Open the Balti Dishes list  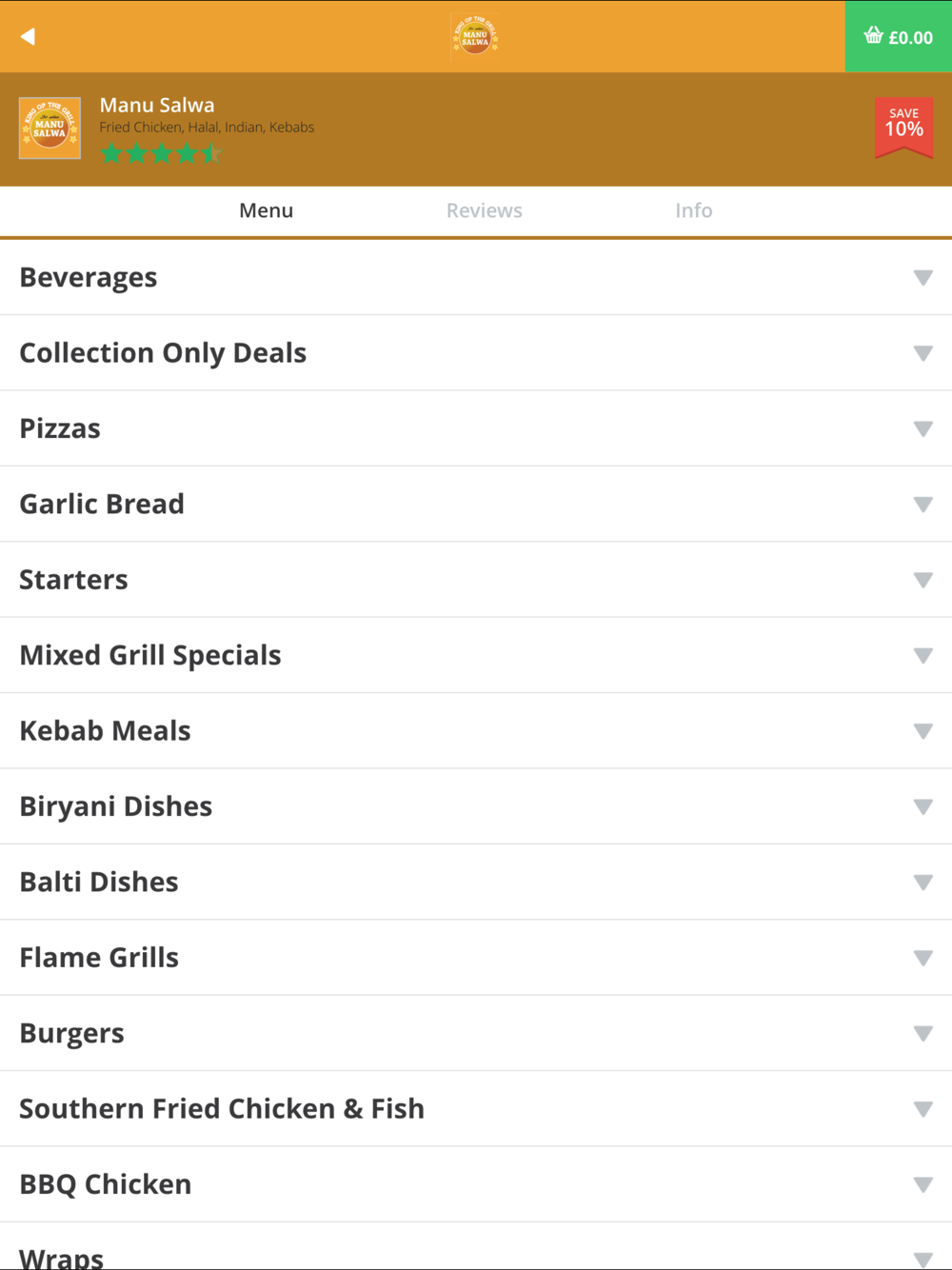click(x=476, y=882)
